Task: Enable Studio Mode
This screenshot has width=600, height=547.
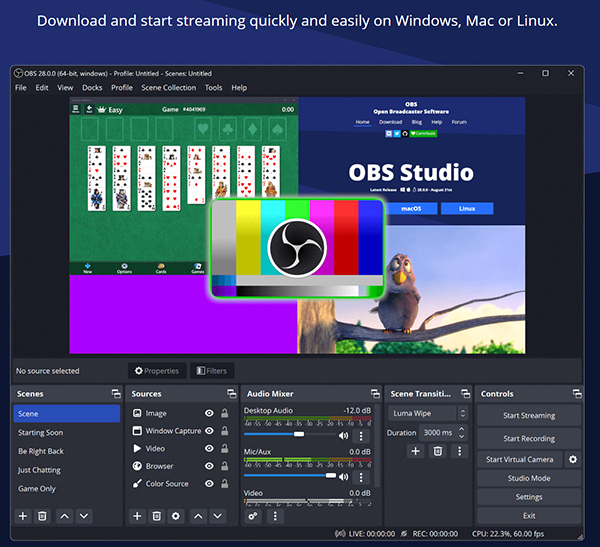Action: pyautogui.click(x=529, y=478)
